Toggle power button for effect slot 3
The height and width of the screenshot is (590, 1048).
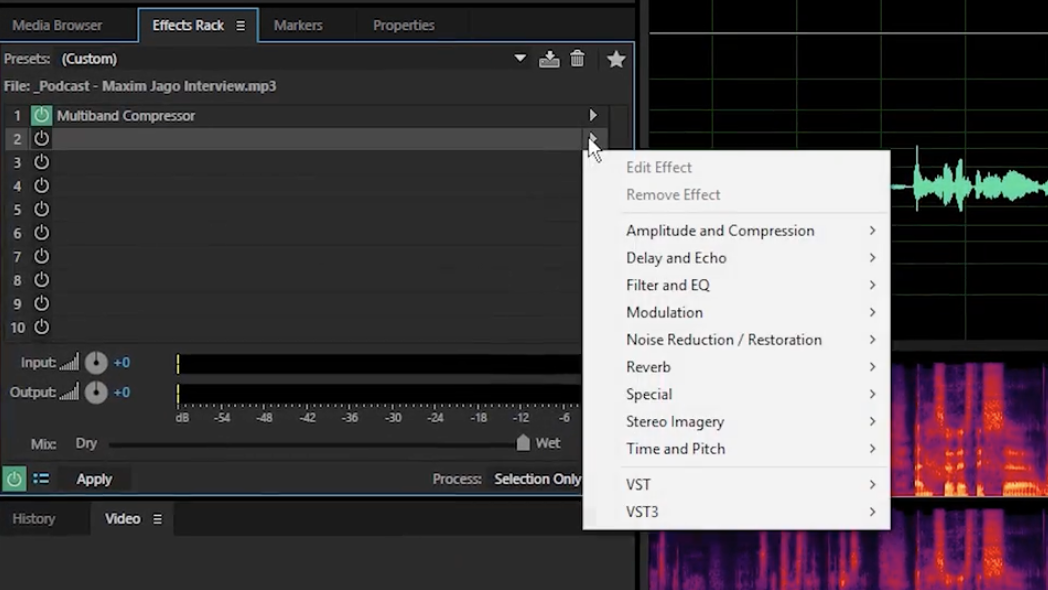pyautogui.click(x=41, y=162)
